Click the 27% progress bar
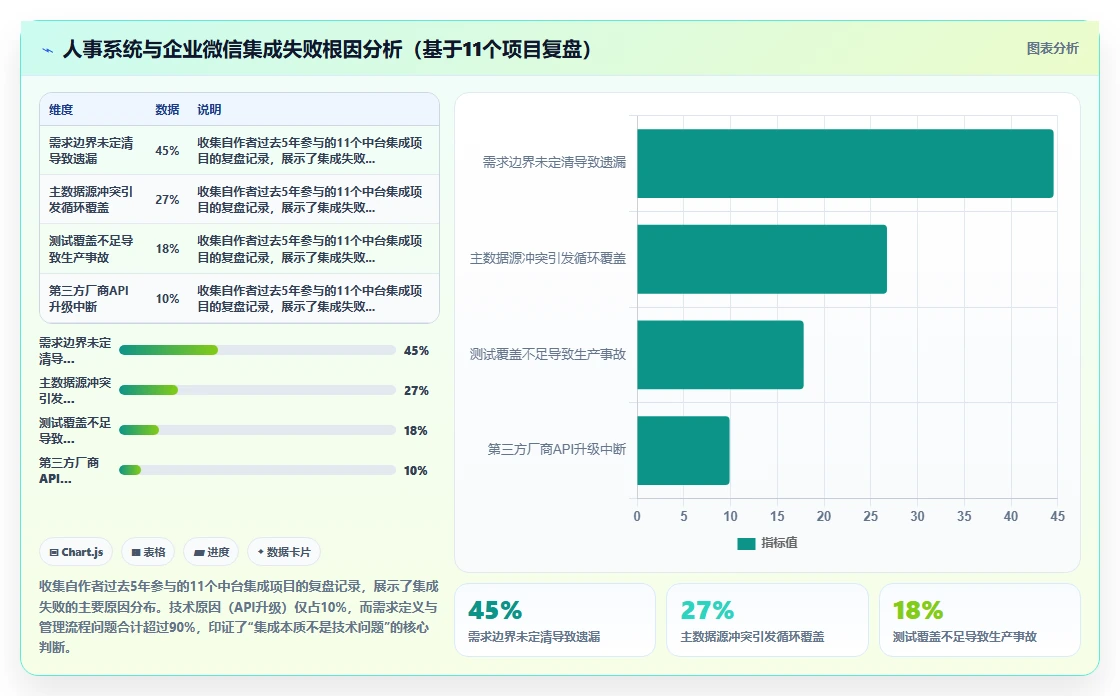The image size is (1120, 696). point(257,390)
